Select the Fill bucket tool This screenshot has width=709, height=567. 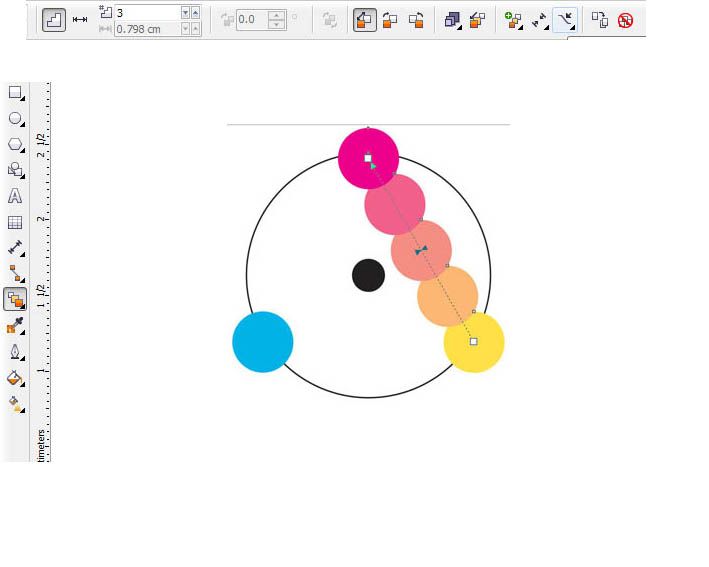(x=15, y=377)
